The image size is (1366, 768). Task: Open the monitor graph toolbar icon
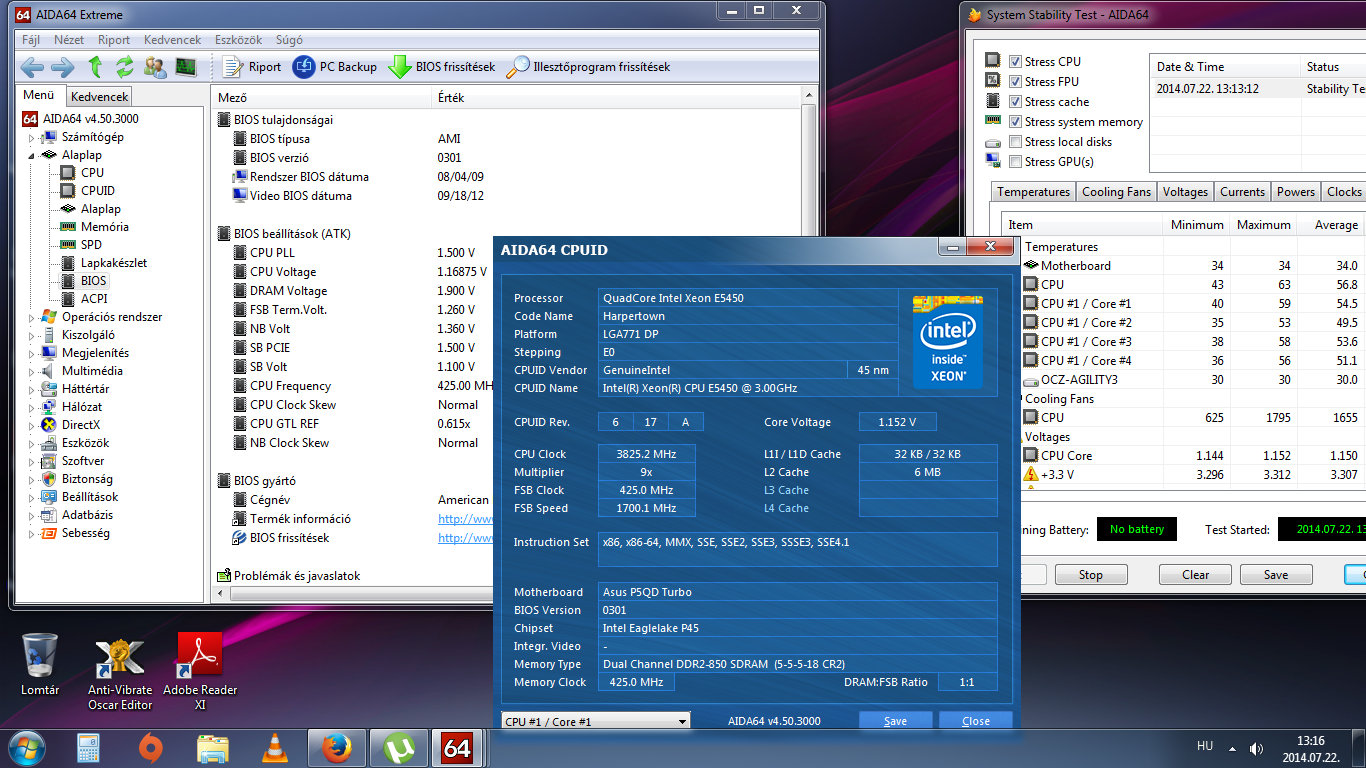[186, 67]
